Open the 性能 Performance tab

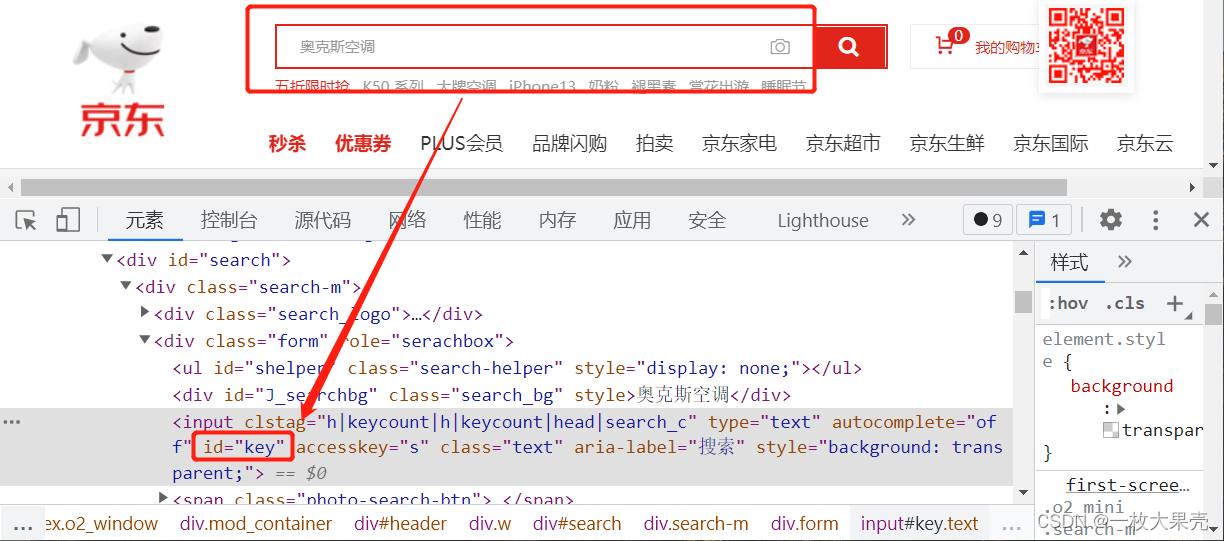coord(482,220)
